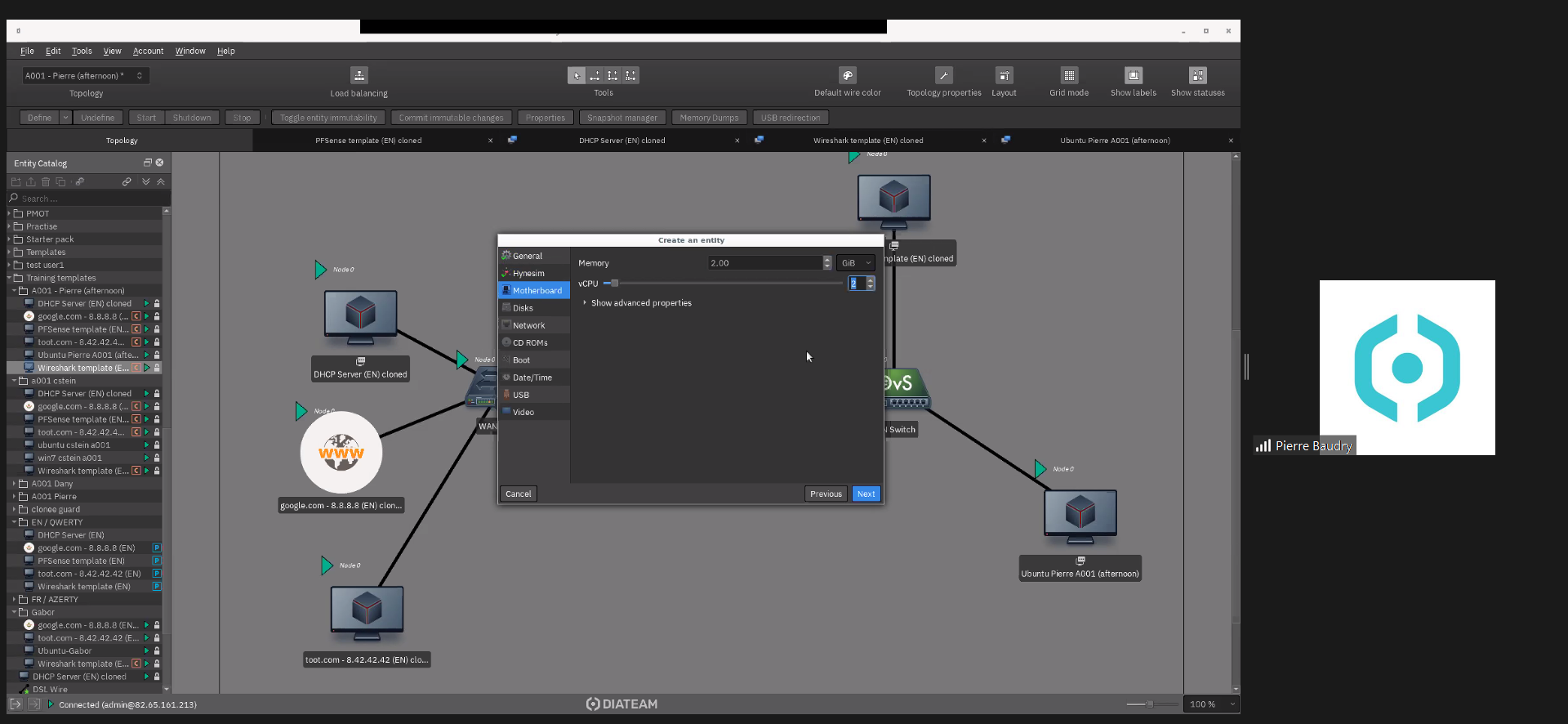The height and width of the screenshot is (724, 1568).
Task: Click the Next button
Action: click(866, 494)
